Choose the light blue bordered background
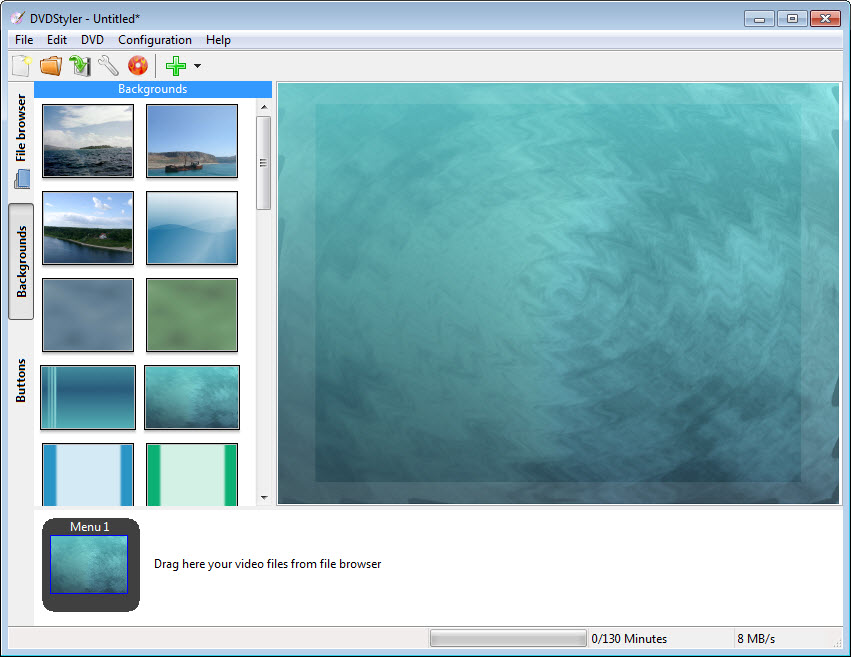Image resolution: width=851 pixels, height=657 pixels. pyautogui.click(x=88, y=475)
